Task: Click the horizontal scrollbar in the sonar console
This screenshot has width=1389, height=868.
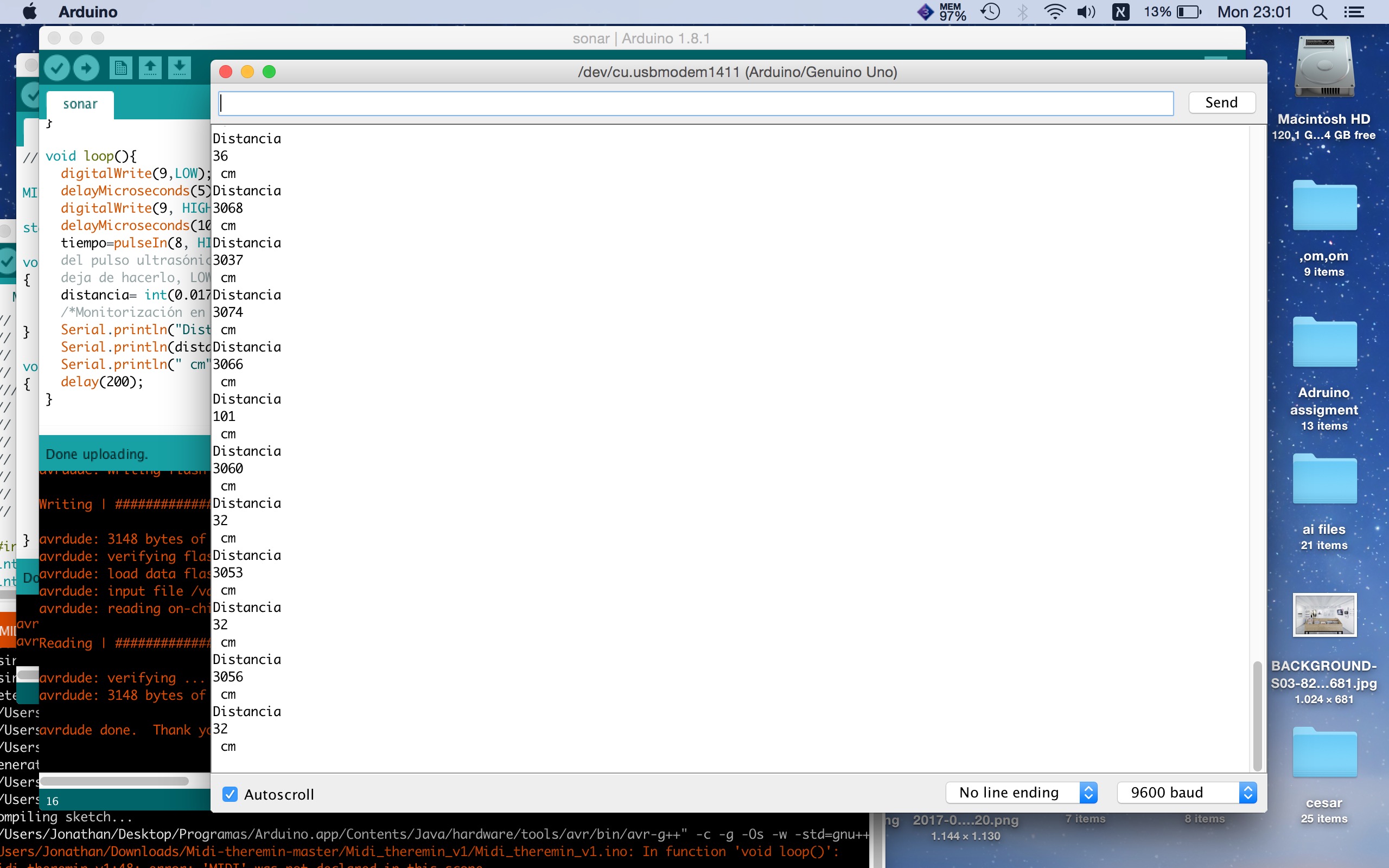Action: point(114,781)
